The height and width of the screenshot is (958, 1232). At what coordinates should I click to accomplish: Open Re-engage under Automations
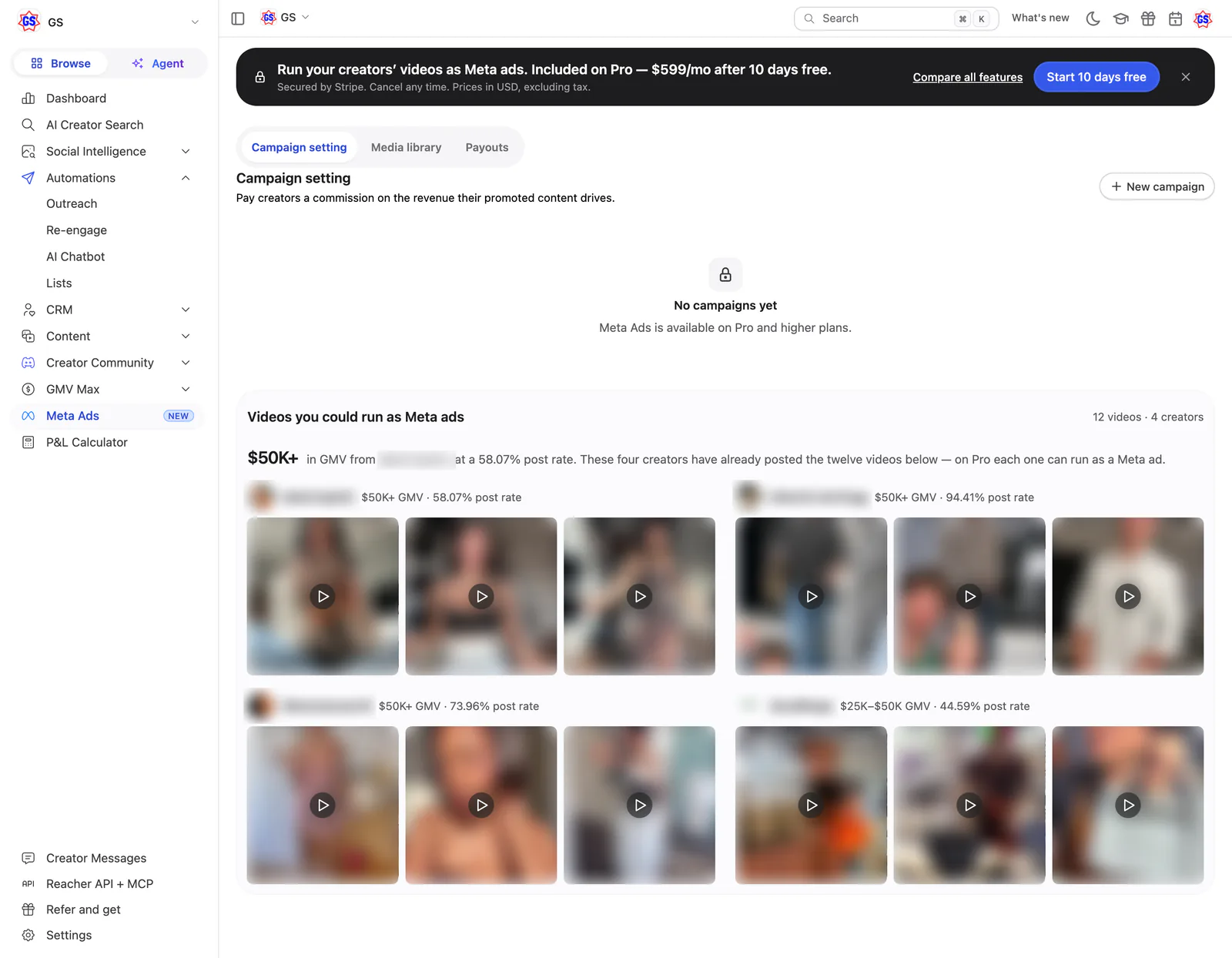[76, 230]
